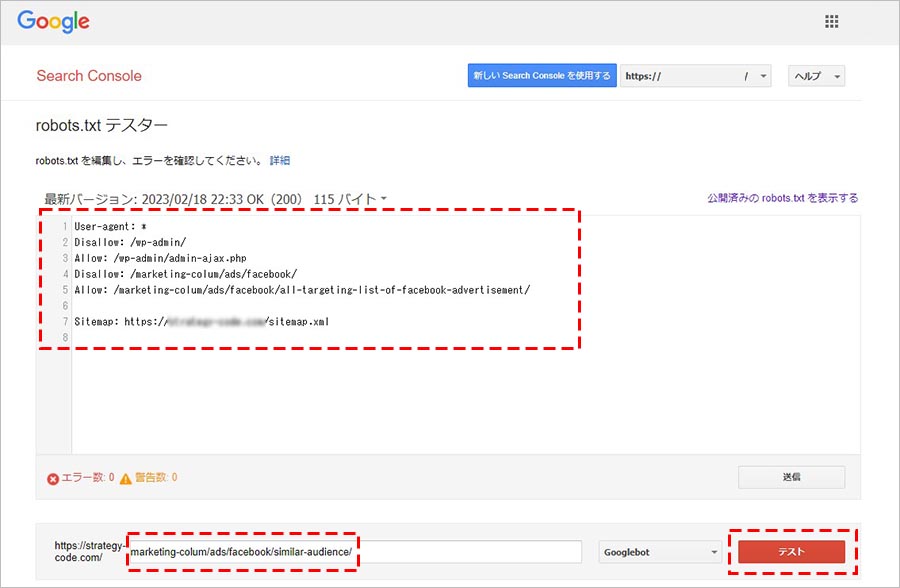The height and width of the screenshot is (588, 900).
Task: Click the Disallow /wp-admin/ line
Action: click(x=130, y=242)
